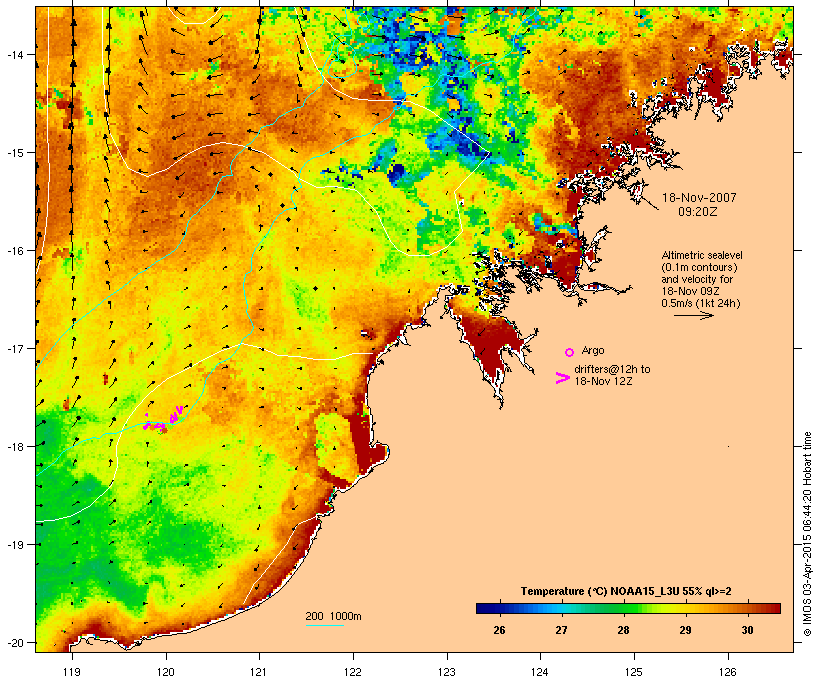Click the dark blue end of color bar
The image size is (820, 680).
(x=482, y=608)
